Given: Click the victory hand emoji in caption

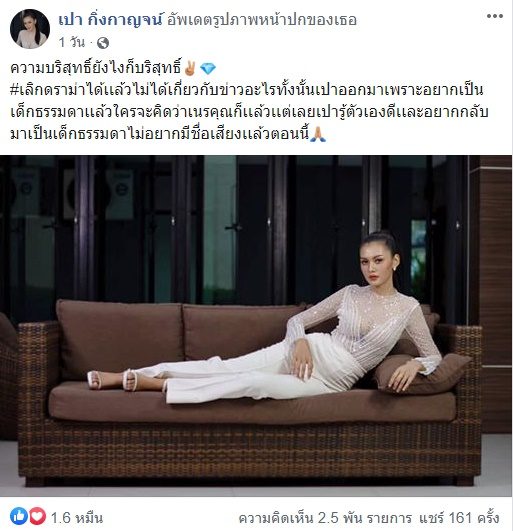Looking at the screenshot, I should tap(190, 68).
